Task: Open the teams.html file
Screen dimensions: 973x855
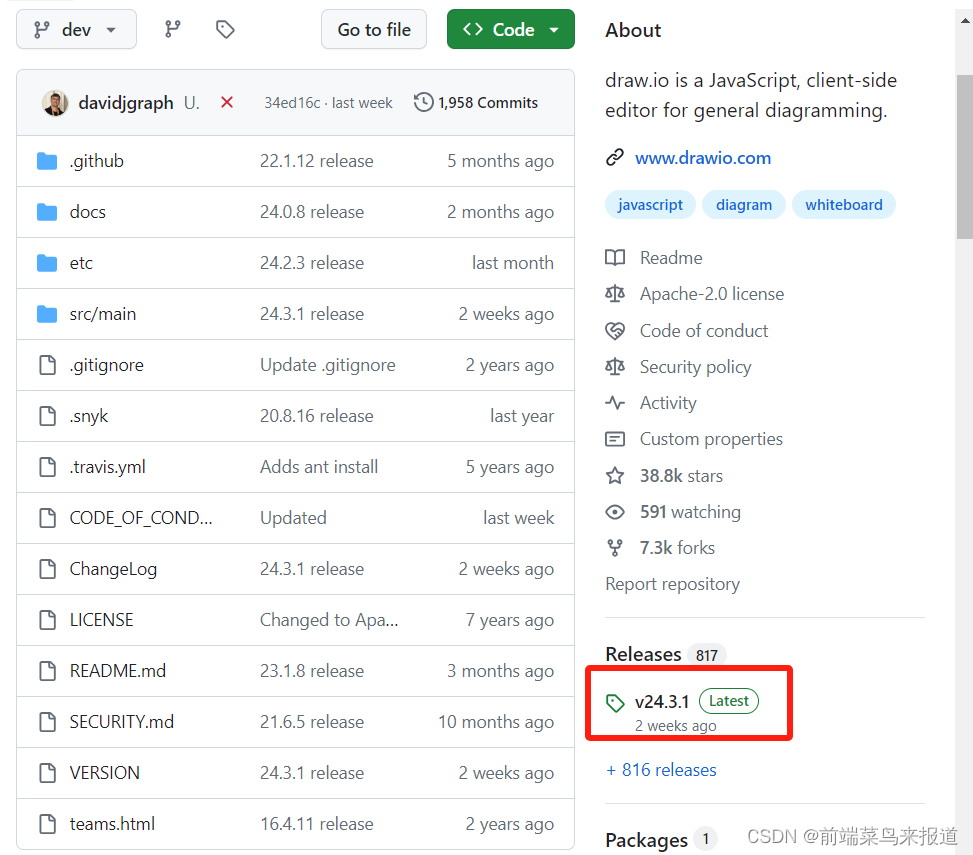Action: pos(112,824)
